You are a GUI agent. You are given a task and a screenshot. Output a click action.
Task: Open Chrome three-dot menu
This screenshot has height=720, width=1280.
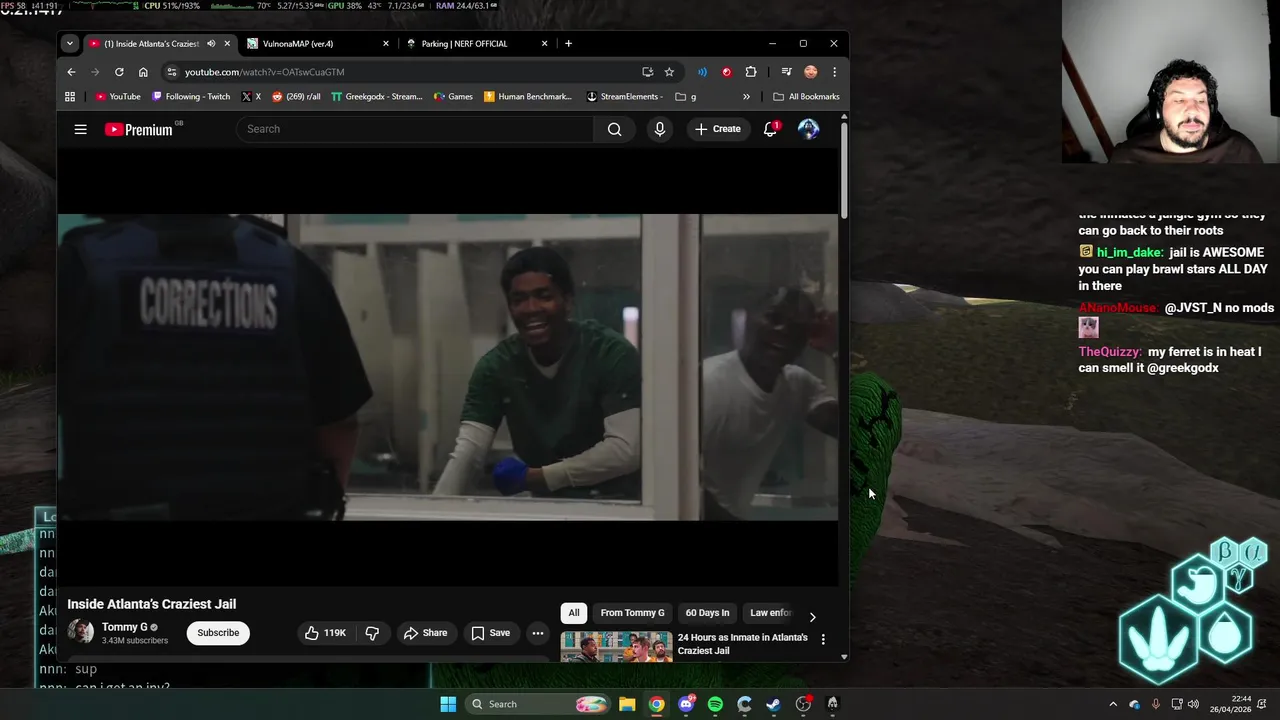tap(834, 72)
